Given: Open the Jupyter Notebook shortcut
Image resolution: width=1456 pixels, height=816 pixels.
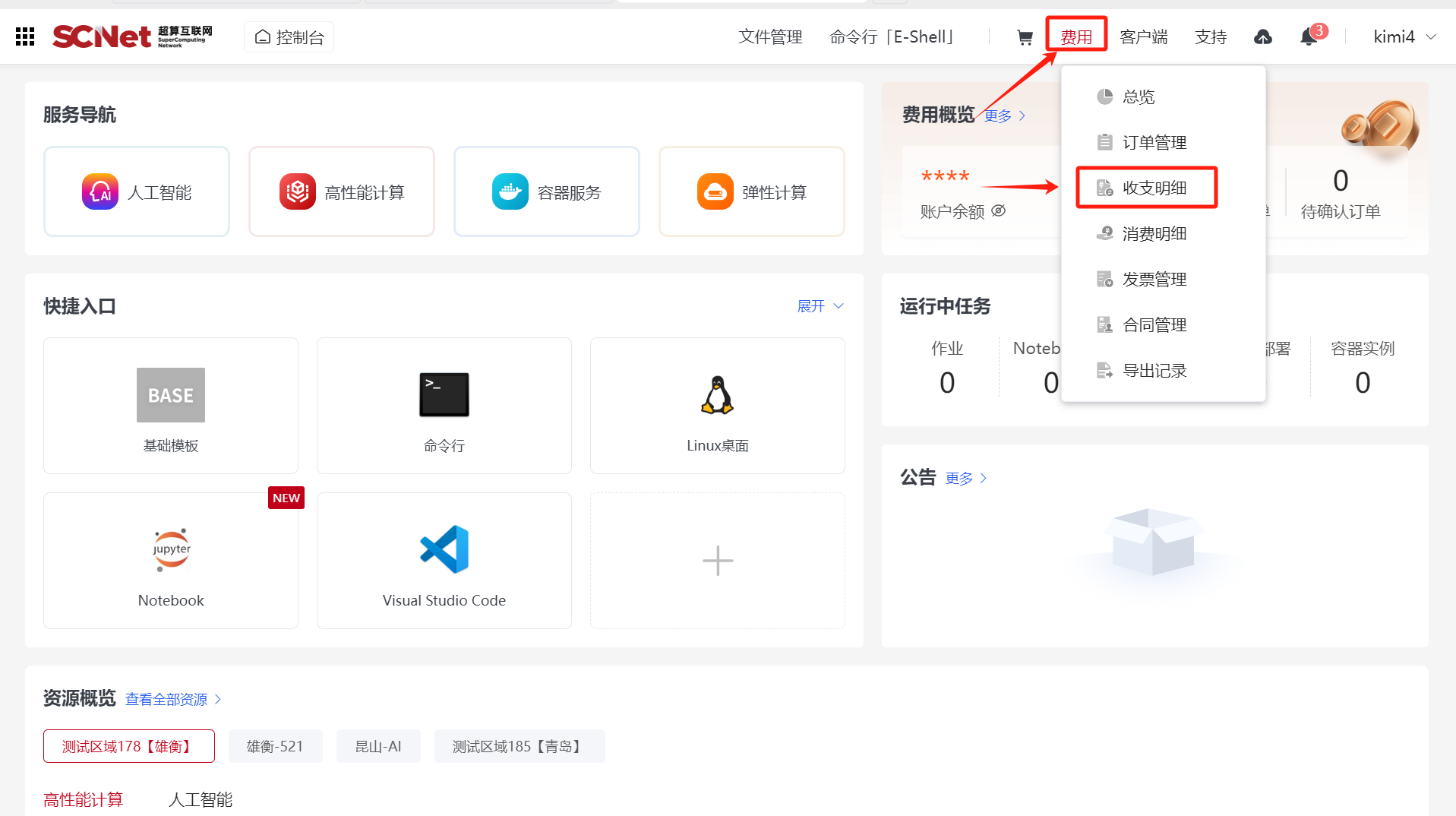Looking at the screenshot, I should [x=171, y=561].
